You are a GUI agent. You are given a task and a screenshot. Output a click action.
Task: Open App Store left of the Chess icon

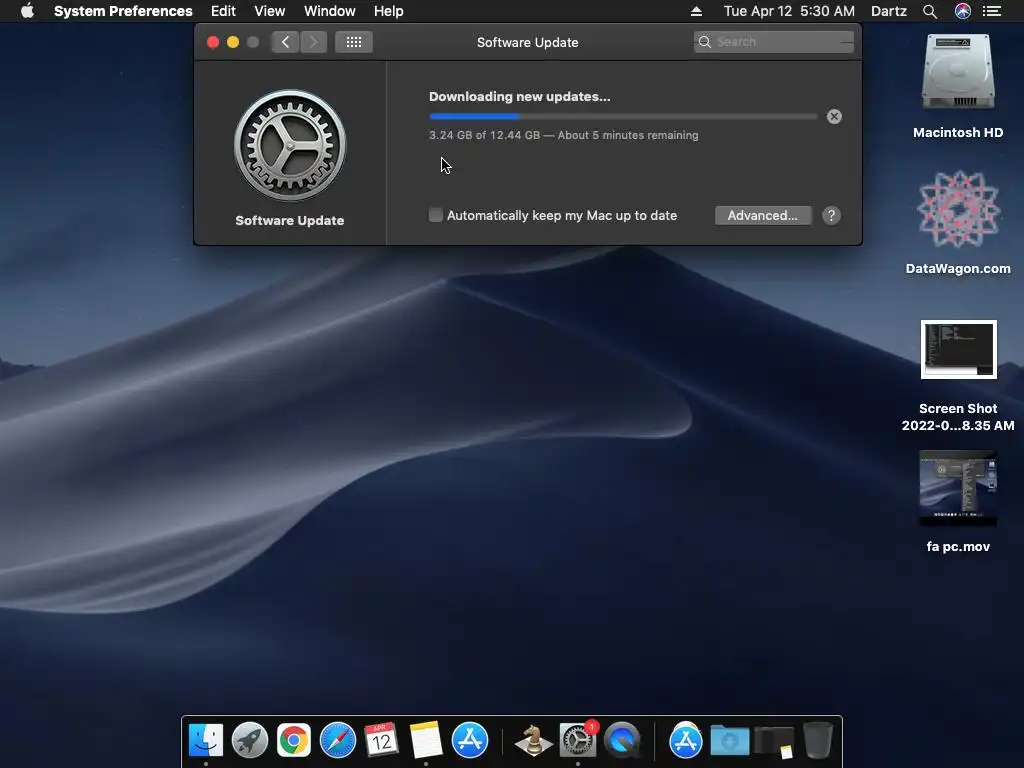pos(470,741)
